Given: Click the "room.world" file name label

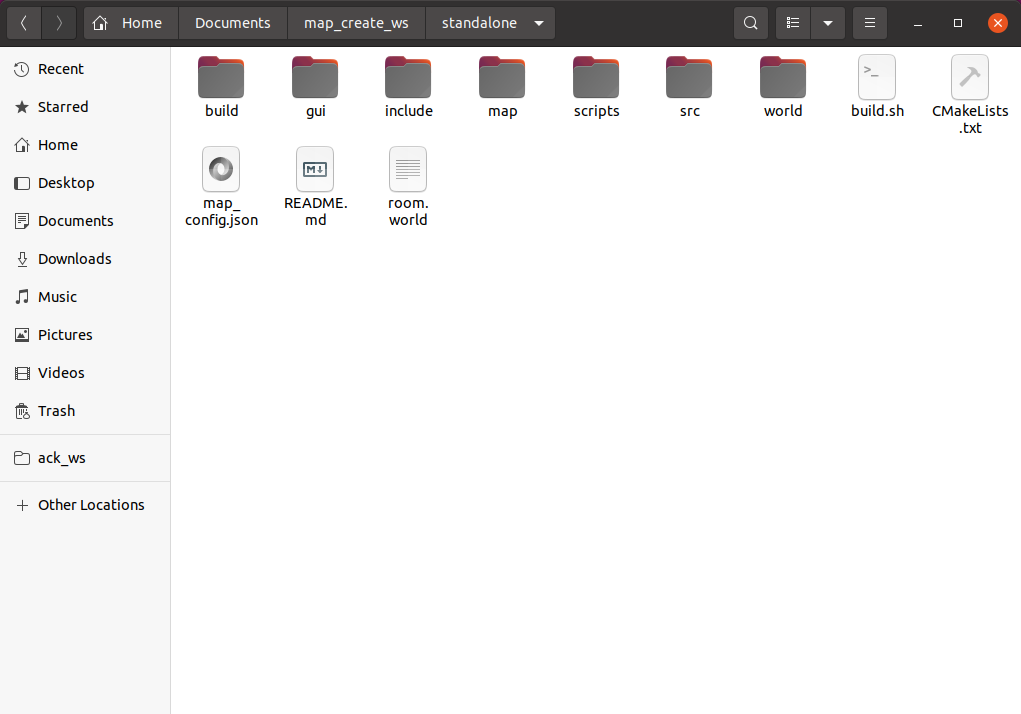Looking at the screenshot, I should pyautogui.click(x=408, y=212).
